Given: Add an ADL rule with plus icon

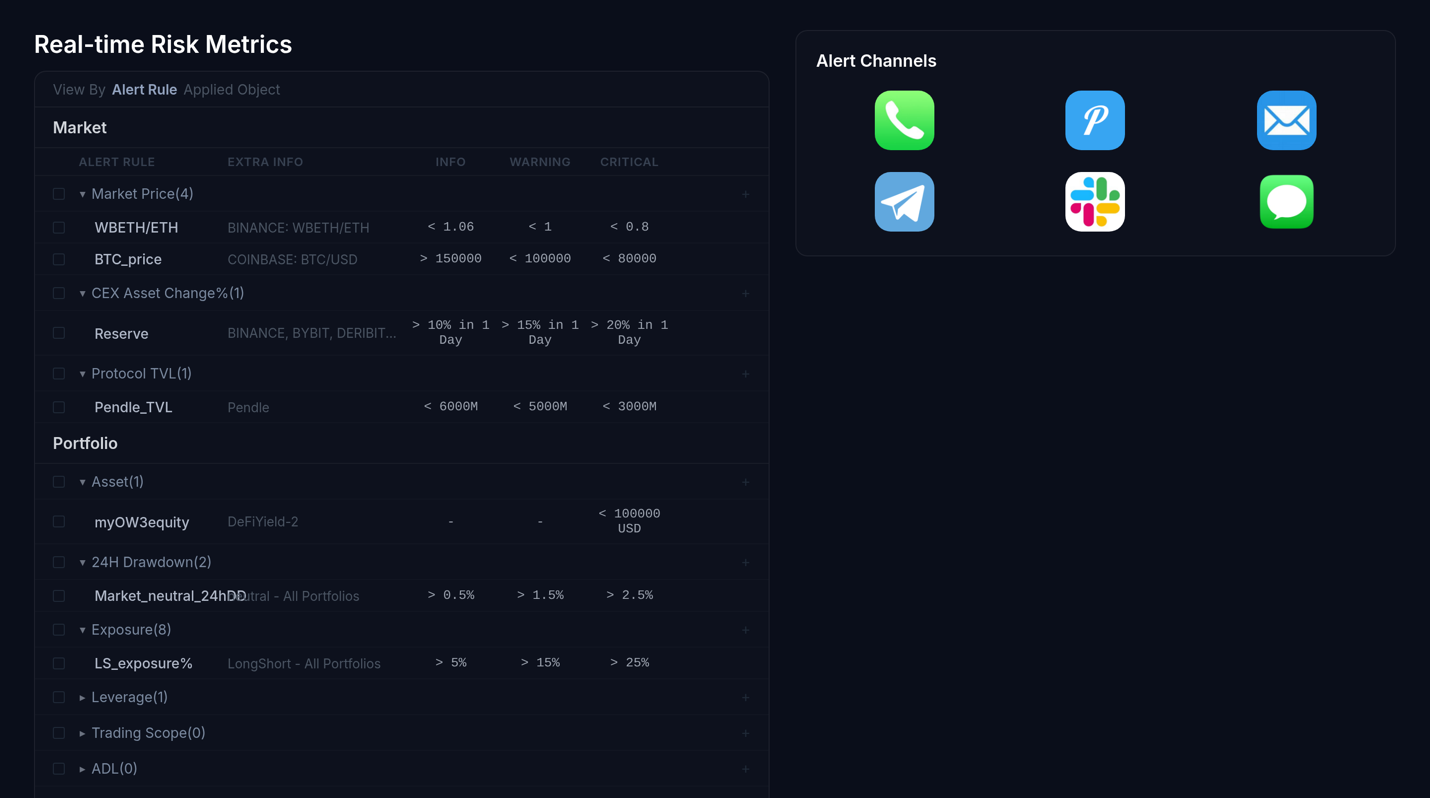Looking at the screenshot, I should pyautogui.click(x=745, y=769).
